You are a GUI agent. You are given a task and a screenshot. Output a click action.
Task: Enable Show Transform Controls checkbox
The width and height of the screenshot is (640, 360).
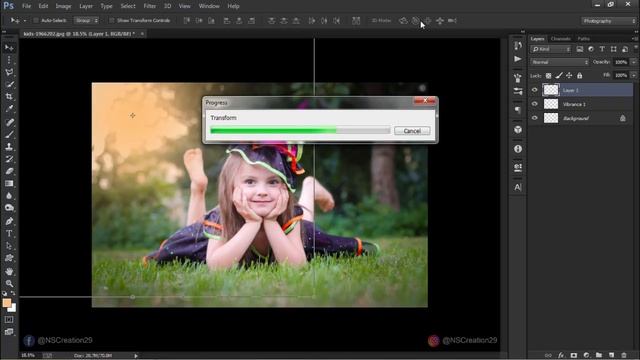111,20
